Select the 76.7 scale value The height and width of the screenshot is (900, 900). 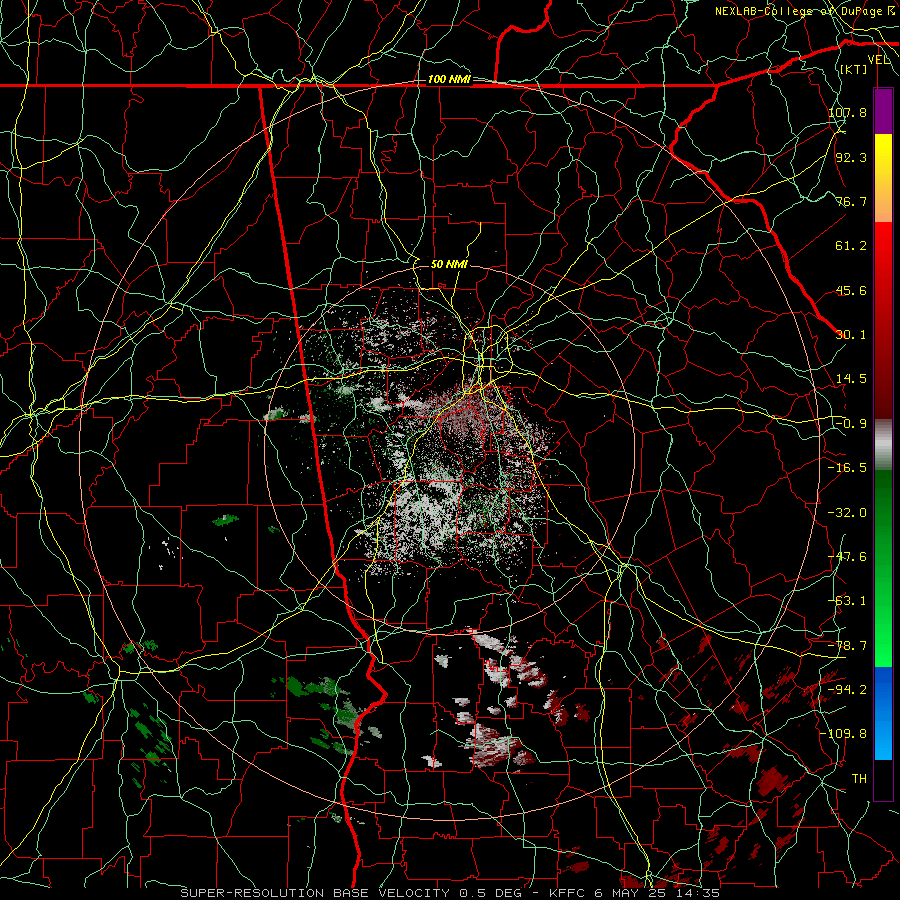(851, 201)
